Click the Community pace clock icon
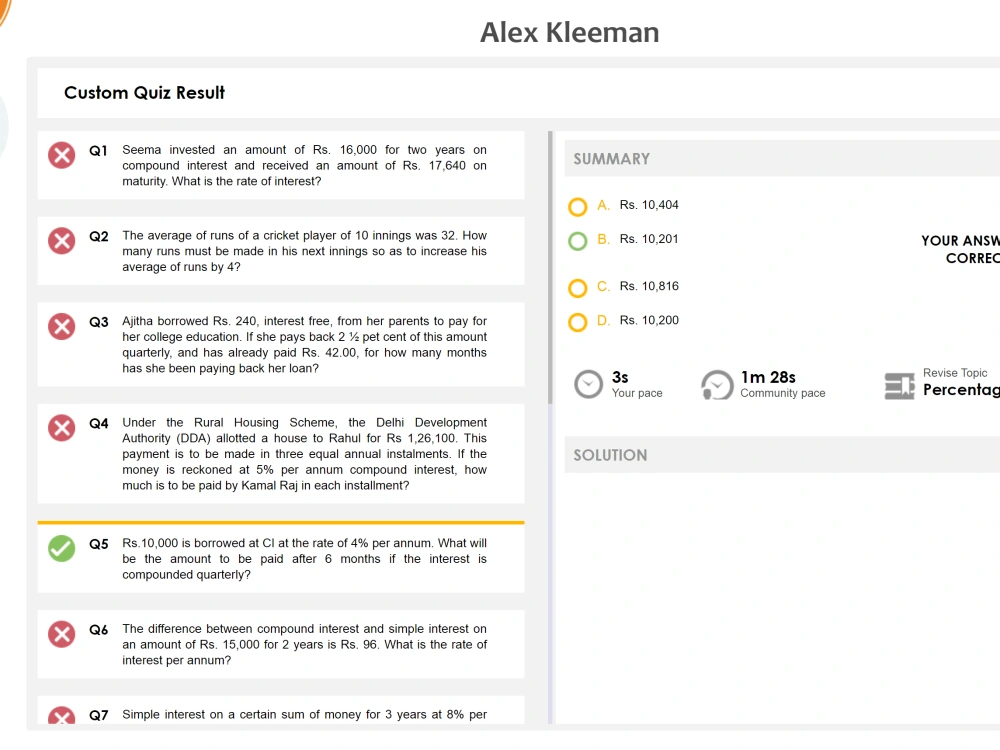The height and width of the screenshot is (750, 1000). click(x=717, y=385)
